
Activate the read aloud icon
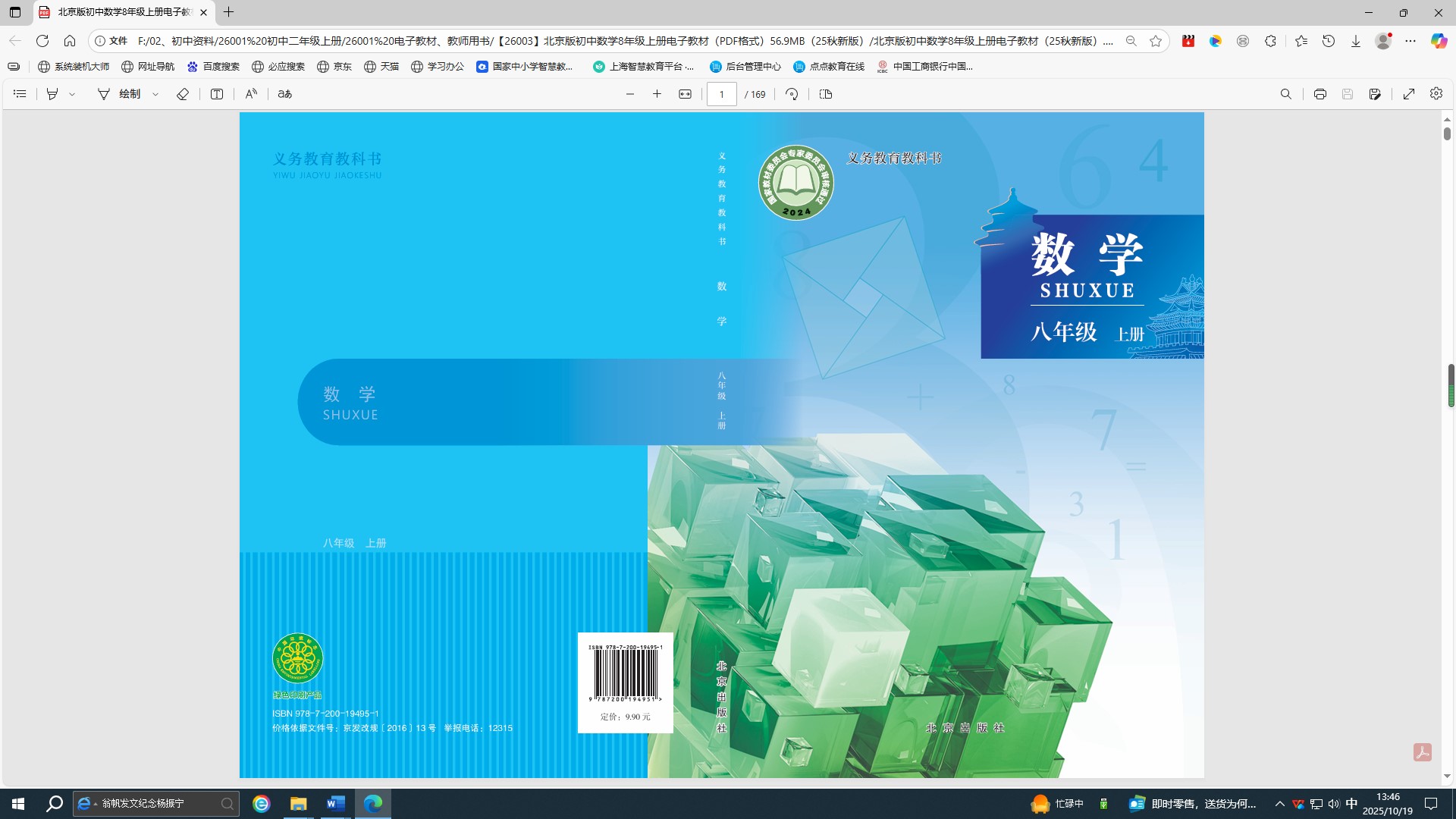(251, 94)
